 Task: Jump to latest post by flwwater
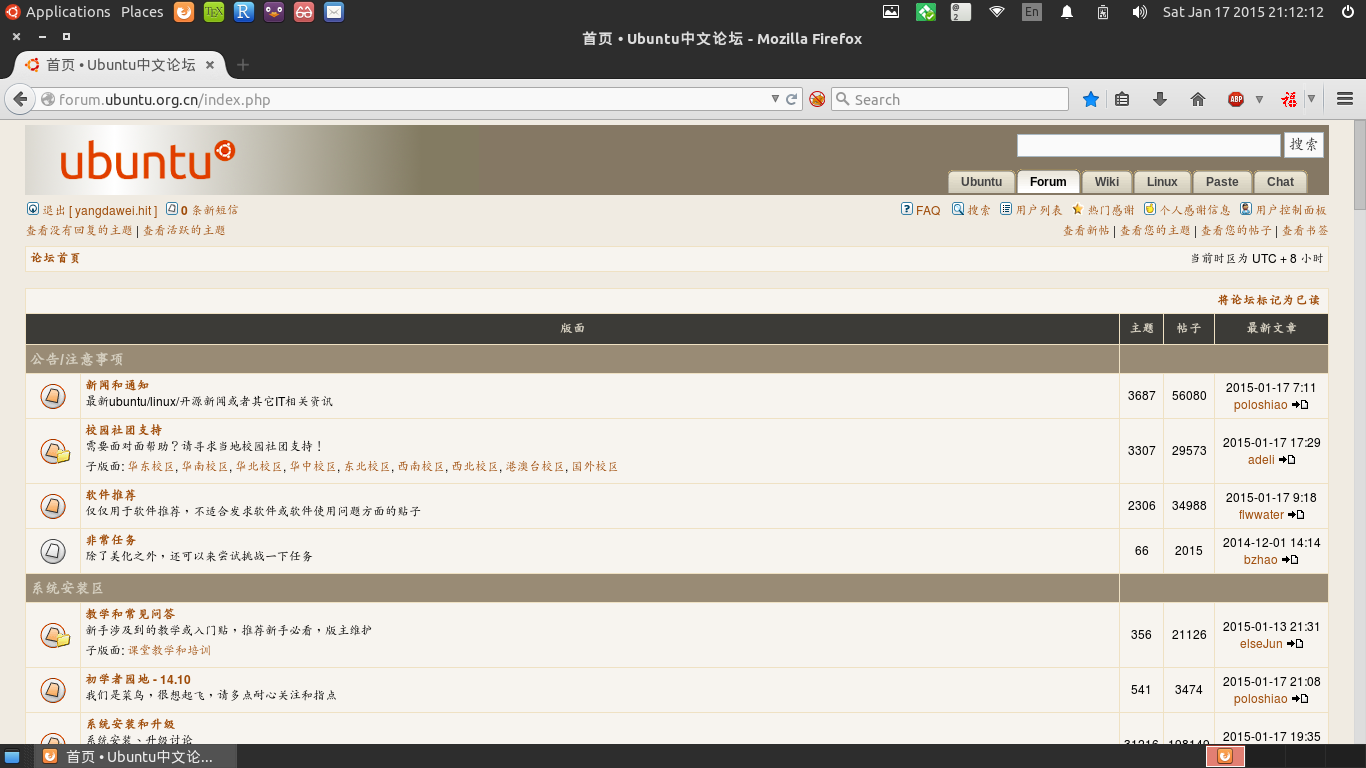pos(1296,515)
